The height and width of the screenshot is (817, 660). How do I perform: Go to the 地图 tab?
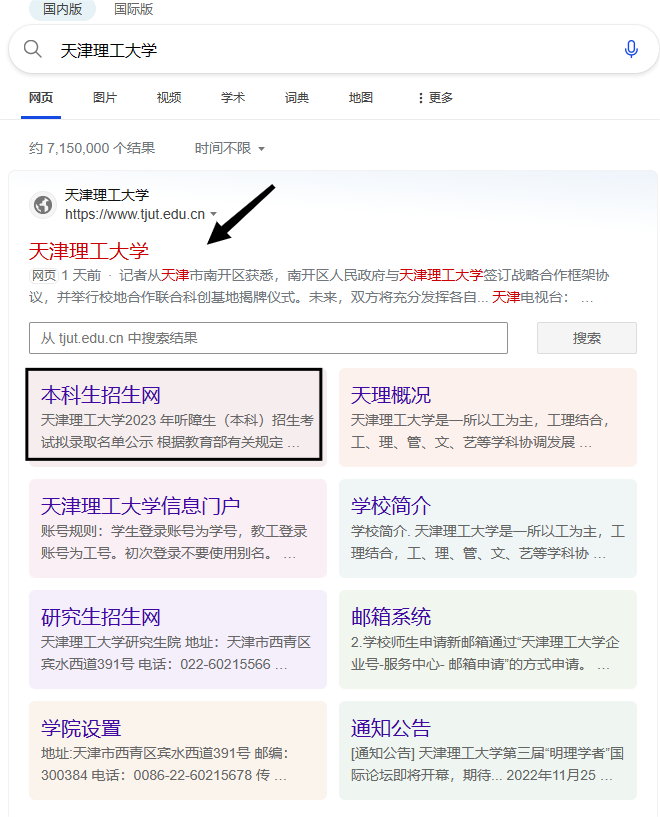point(361,97)
